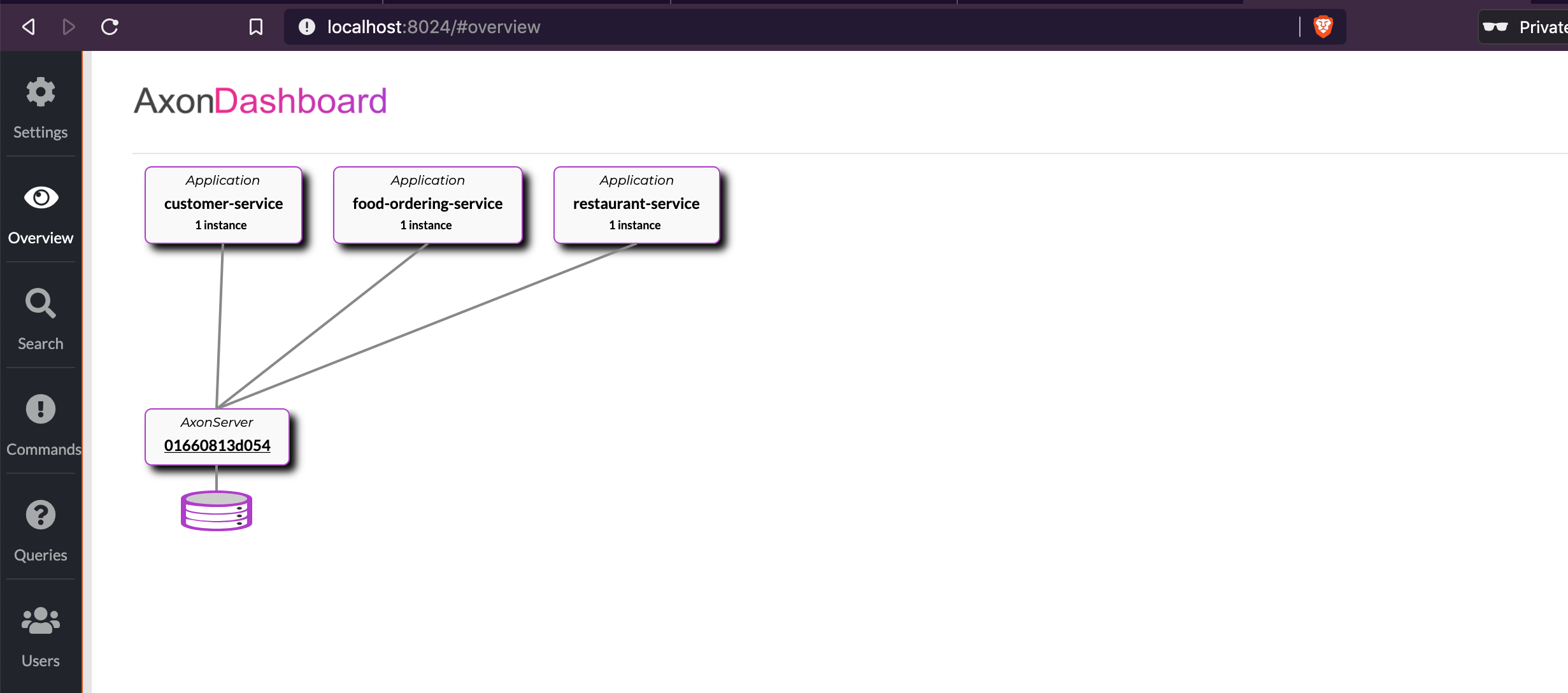Click the event store database icon

pos(217,511)
